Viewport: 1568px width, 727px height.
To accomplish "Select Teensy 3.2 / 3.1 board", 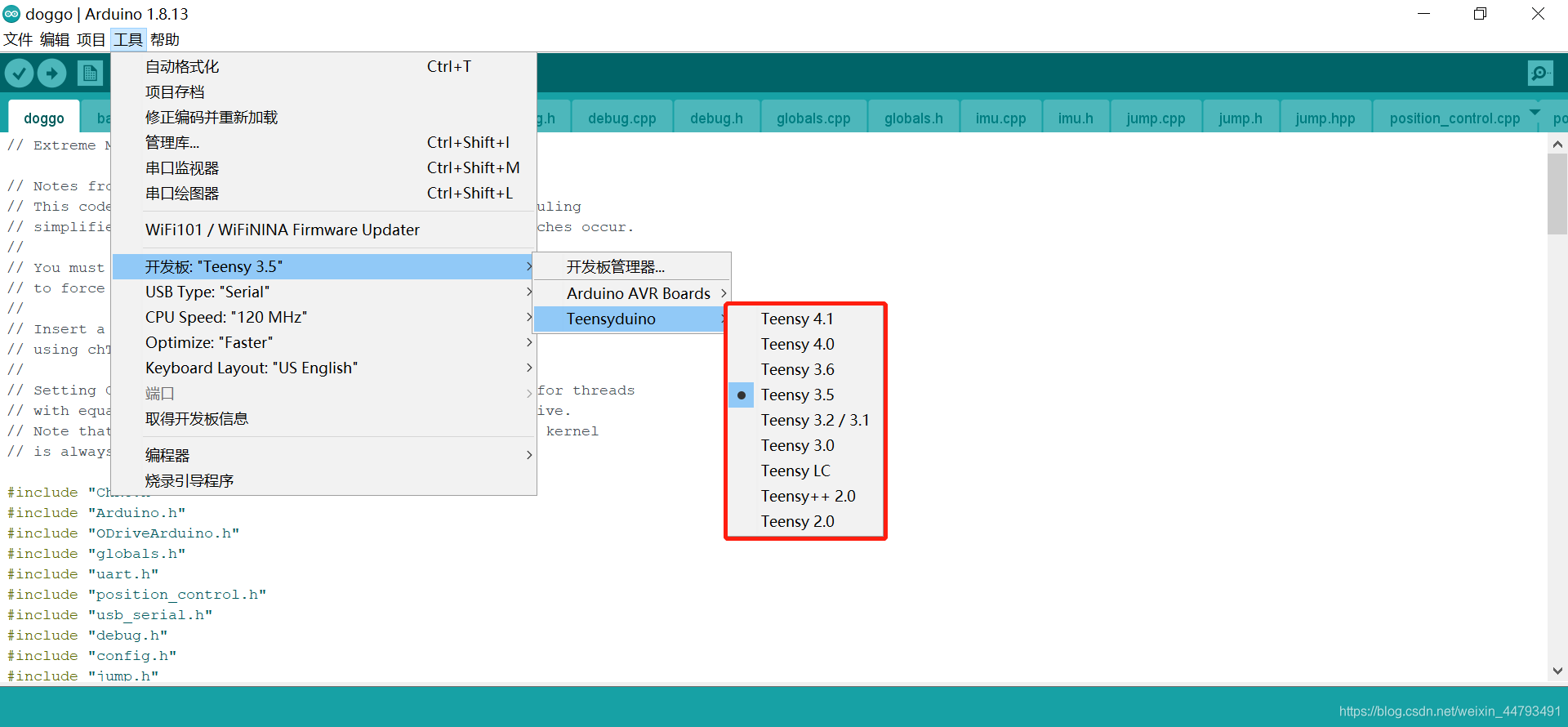I will (805, 420).
